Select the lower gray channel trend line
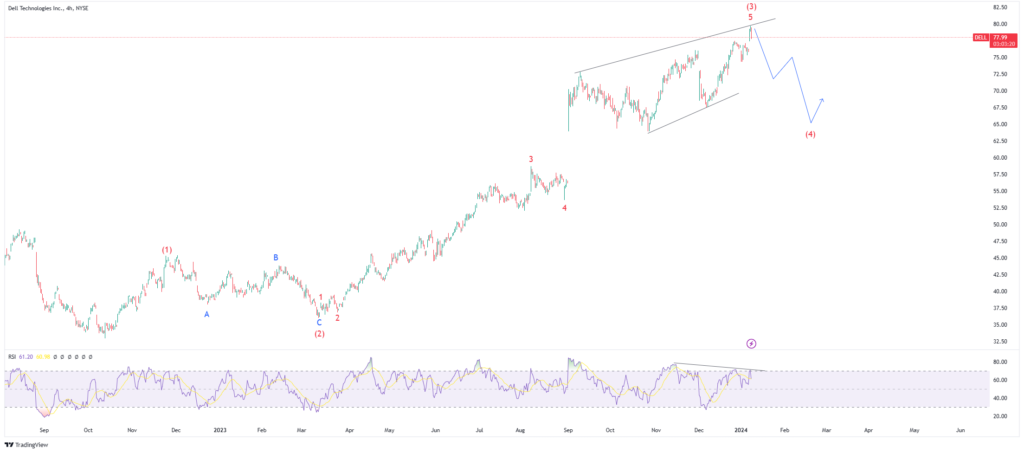The width and height of the screenshot is (1024, 453). (x=693, y=113)
